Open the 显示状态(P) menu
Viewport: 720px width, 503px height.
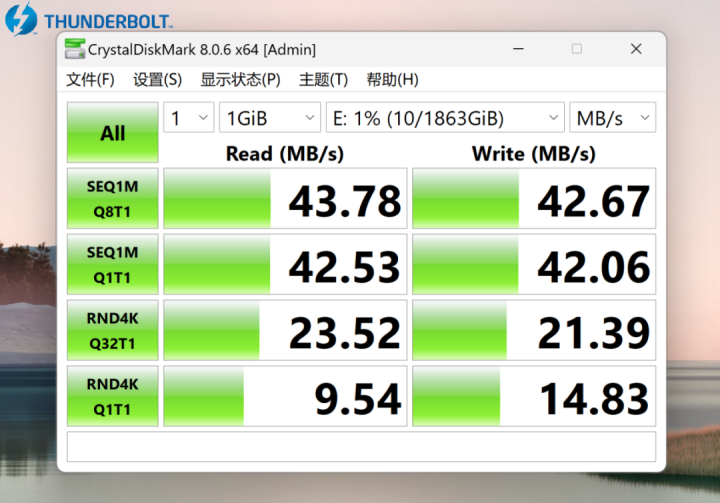pos(240,79)
